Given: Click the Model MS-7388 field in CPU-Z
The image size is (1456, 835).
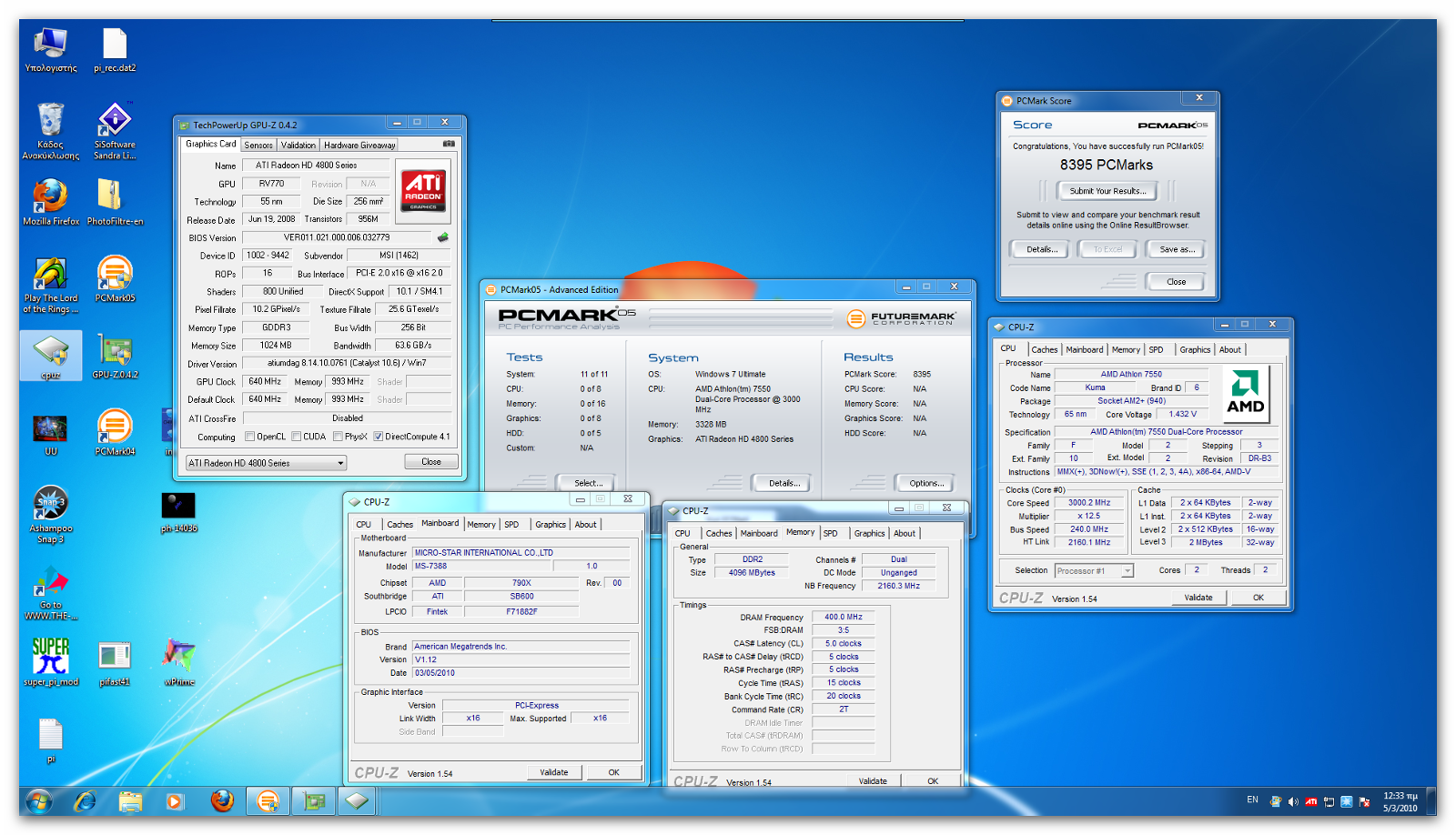Looking at the screenshot, I should point(481,566).
